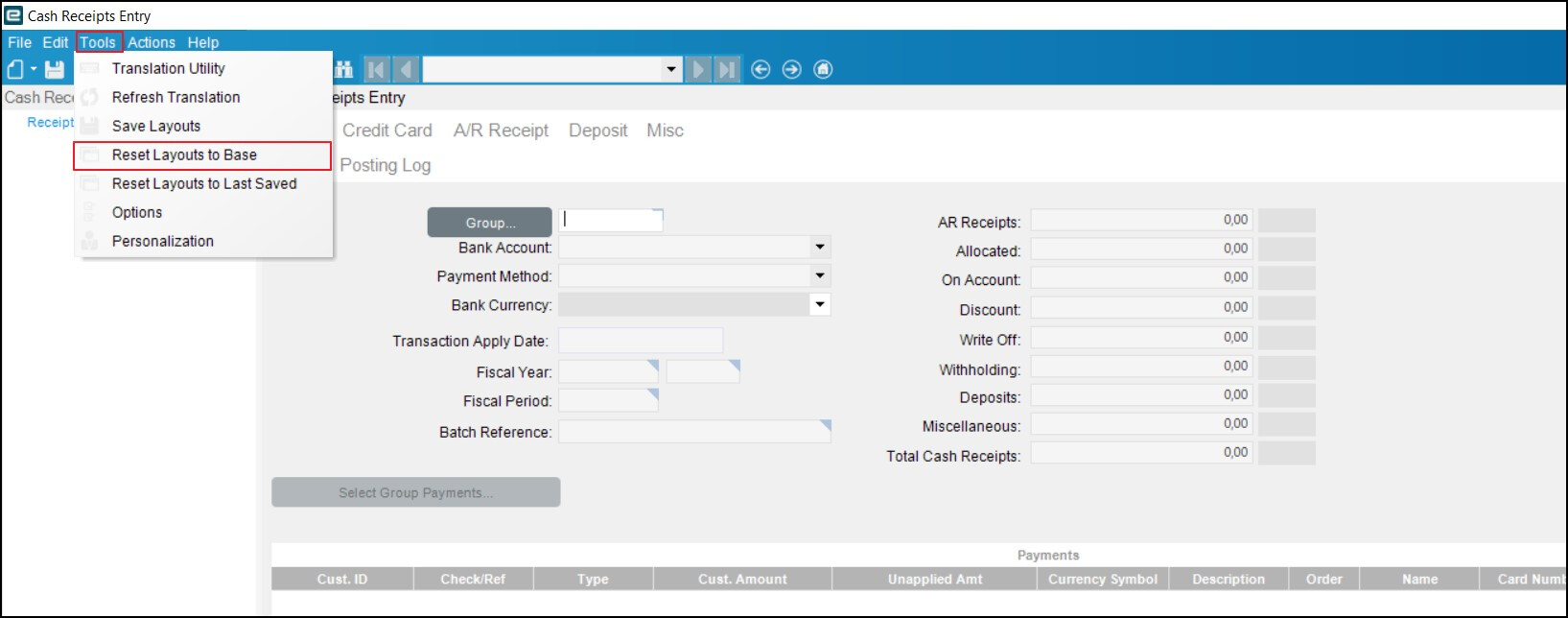Expand the Bank Account dropdown

(820, 247)
